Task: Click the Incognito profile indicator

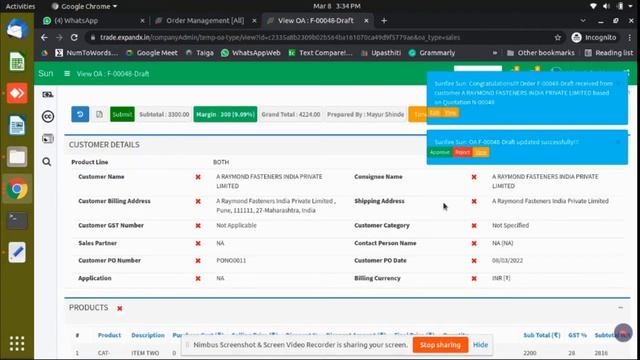Action: coord(594,38)
